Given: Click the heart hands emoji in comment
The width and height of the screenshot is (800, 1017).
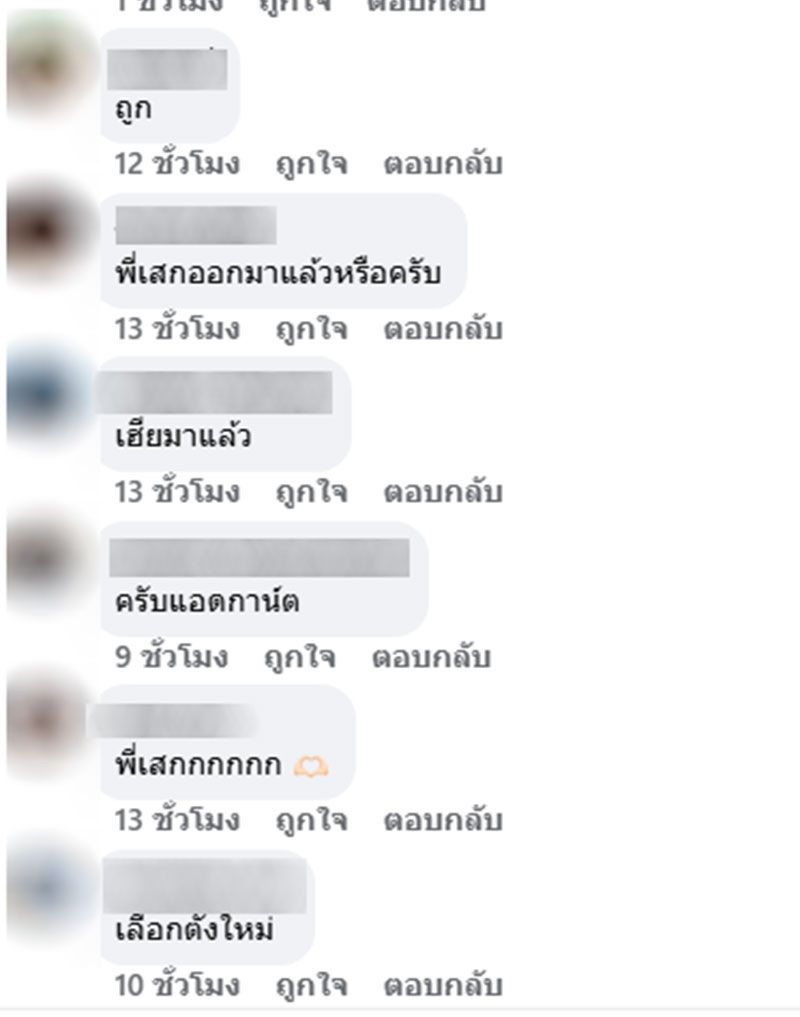Looking at the screenshot, I should pos(311,767).
